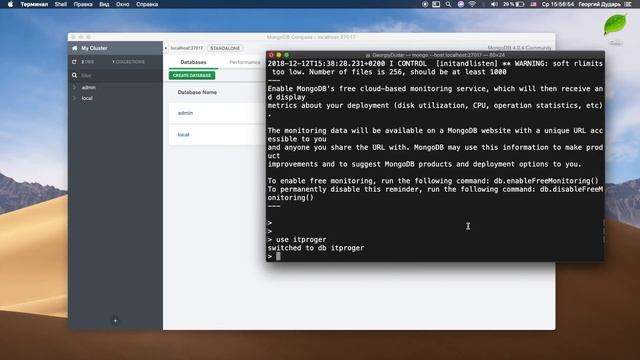Open the Shell menu
The width and height of the screenshot is (640, 360).
[61, 4]
